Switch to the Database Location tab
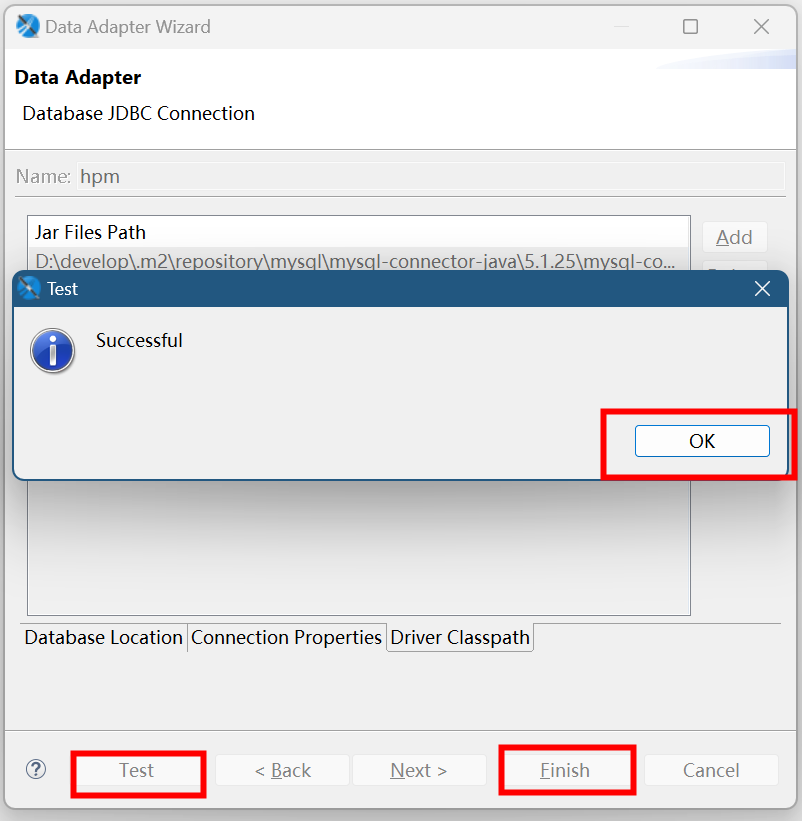The height and width of the screenshot is (821, 802). pyautogui.click(x=103, y=637)
